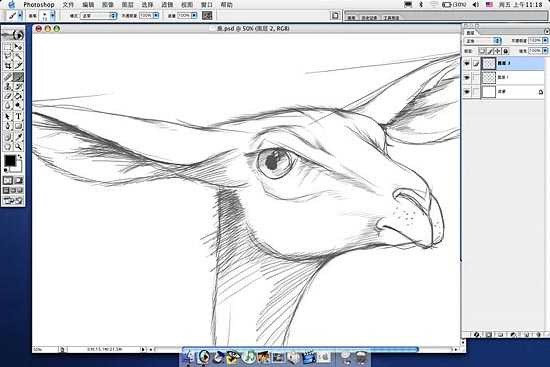The width and height of the screenshot is (550, 367).
Task: Open the layer blend mode dropdown
Action: click(483, 41)
